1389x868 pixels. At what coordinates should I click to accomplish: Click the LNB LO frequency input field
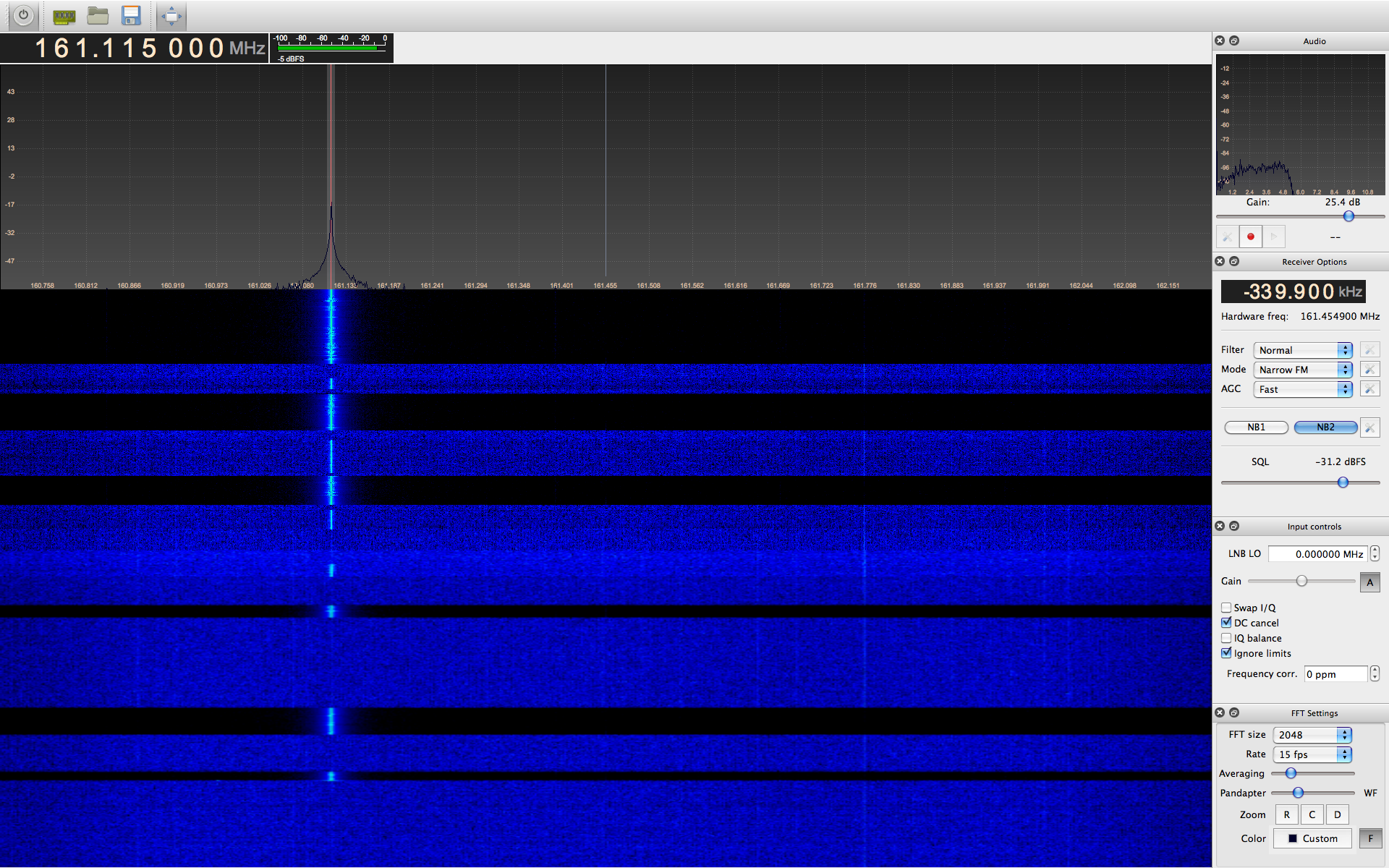coord(1318,554)
